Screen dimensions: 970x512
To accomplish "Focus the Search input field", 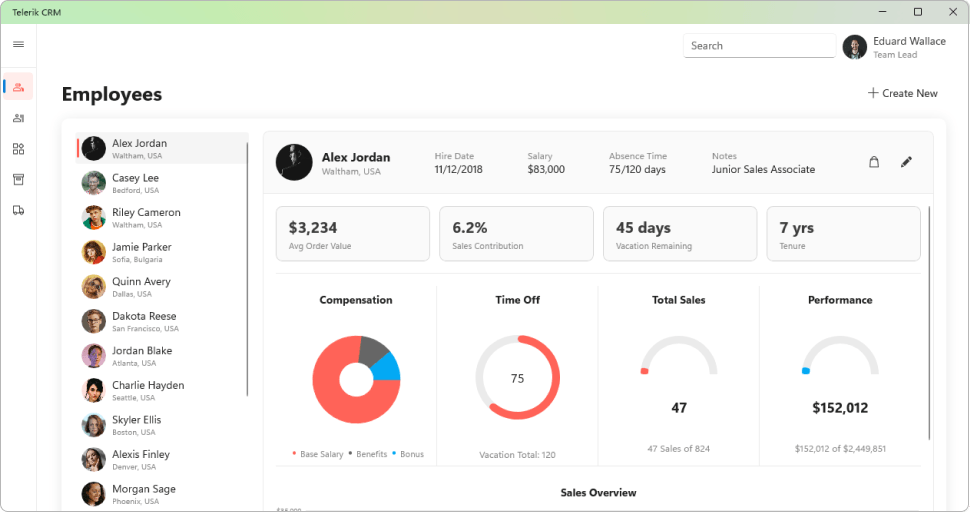I will 759,46.
